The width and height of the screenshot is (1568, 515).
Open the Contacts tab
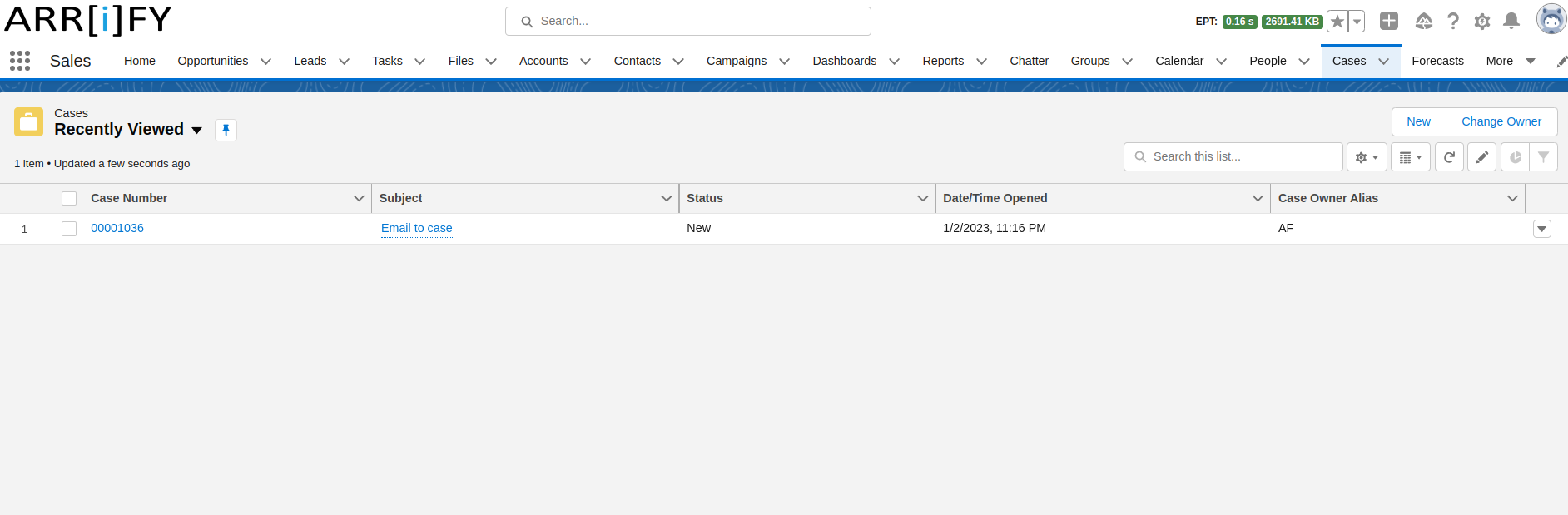coord(638,61)
